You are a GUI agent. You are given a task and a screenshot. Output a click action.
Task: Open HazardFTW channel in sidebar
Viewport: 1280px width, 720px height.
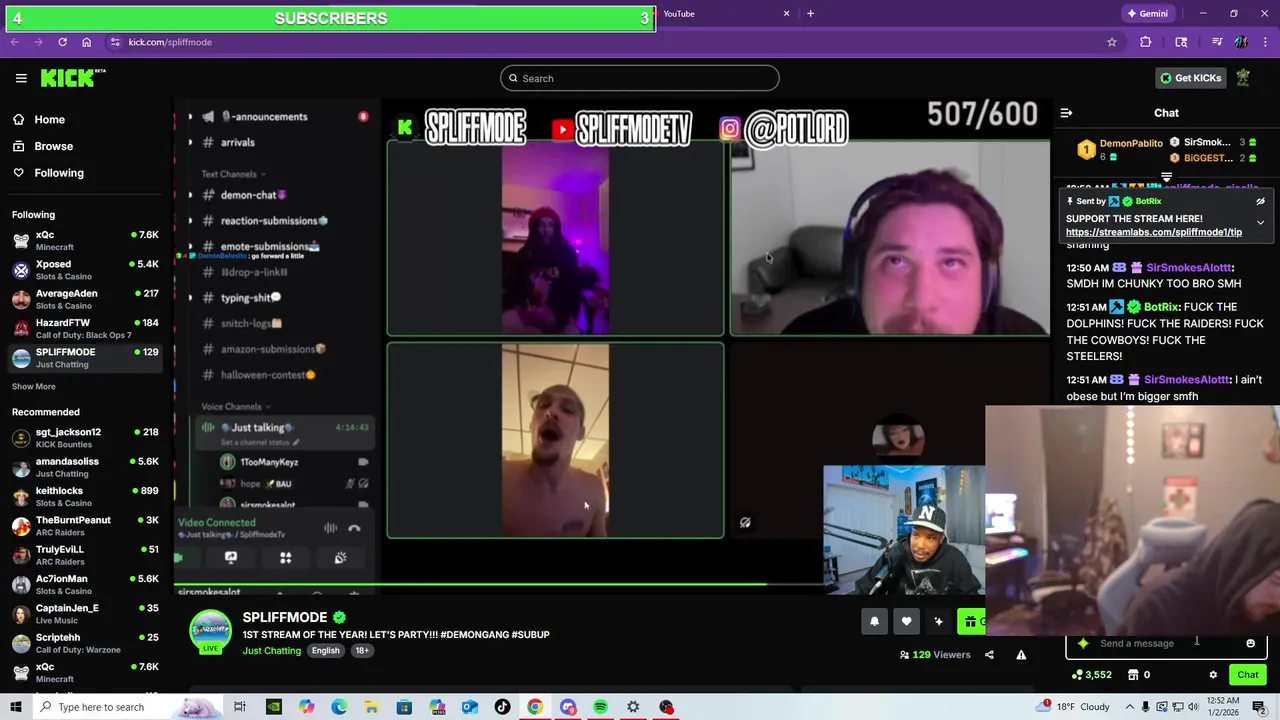click(x=85, y=329)
